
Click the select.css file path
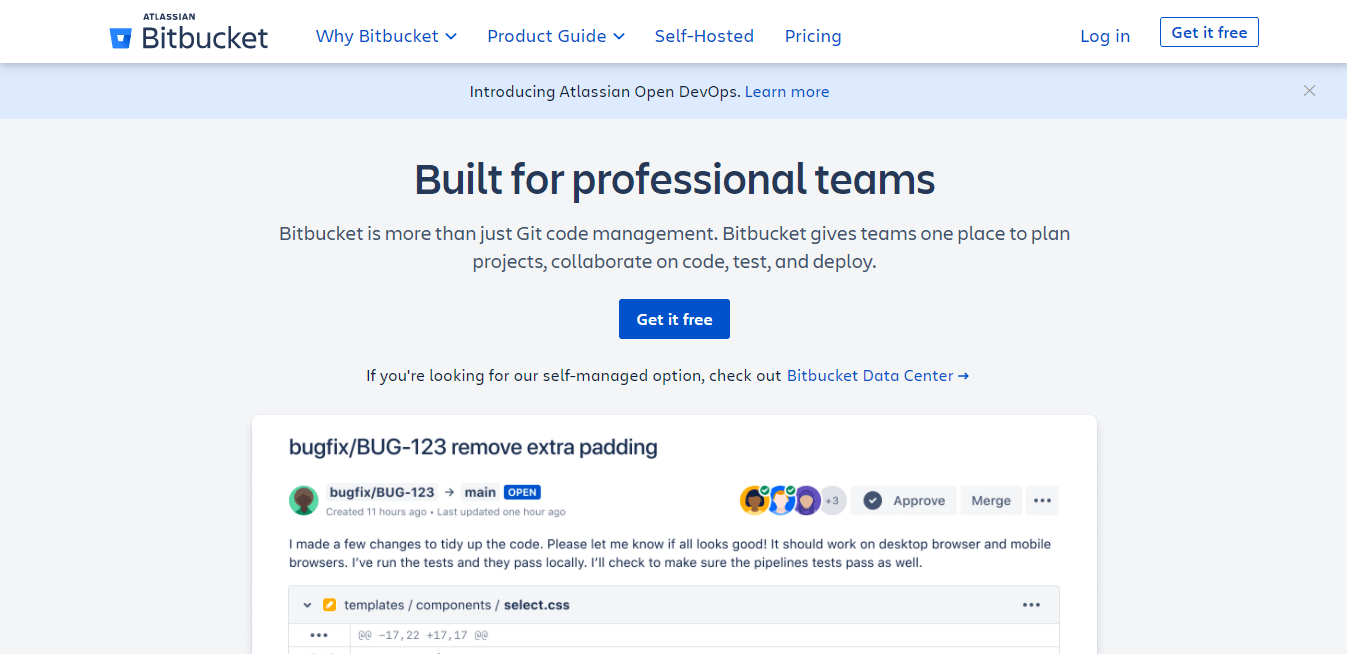point(457,605)
